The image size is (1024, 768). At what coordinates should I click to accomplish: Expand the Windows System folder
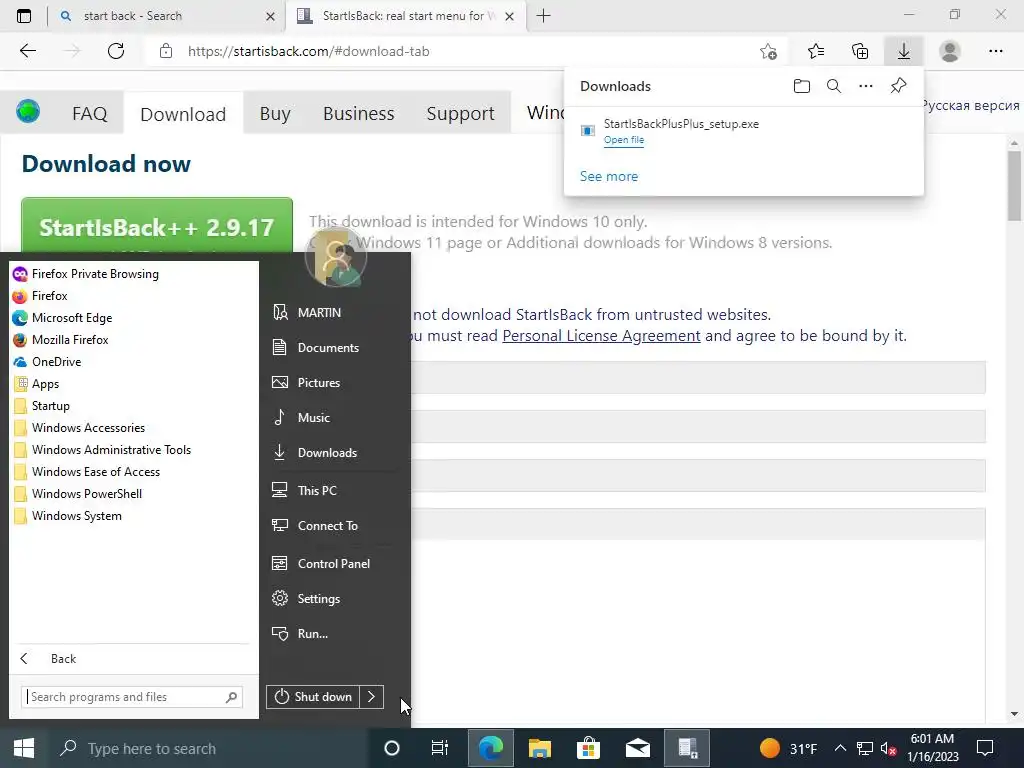[x=76, y=516]
